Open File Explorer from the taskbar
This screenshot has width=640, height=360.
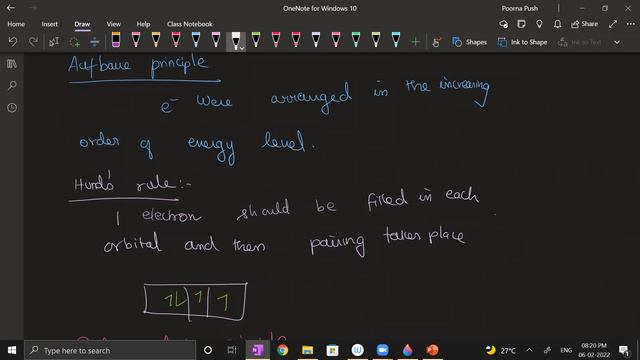pos(307,350)
